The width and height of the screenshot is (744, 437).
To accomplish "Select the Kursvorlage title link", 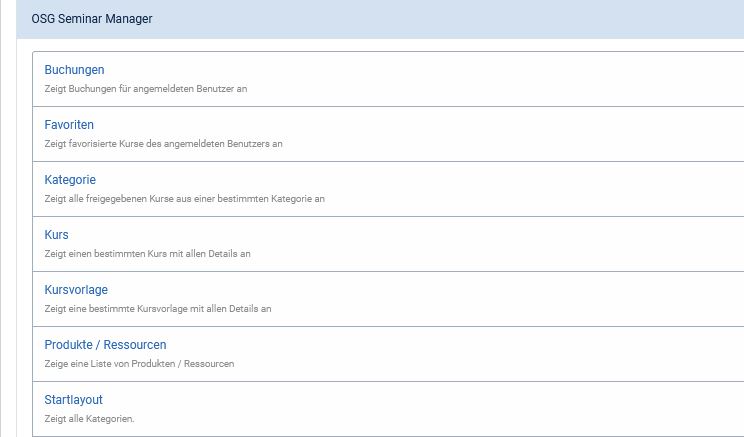I will 76,290.
